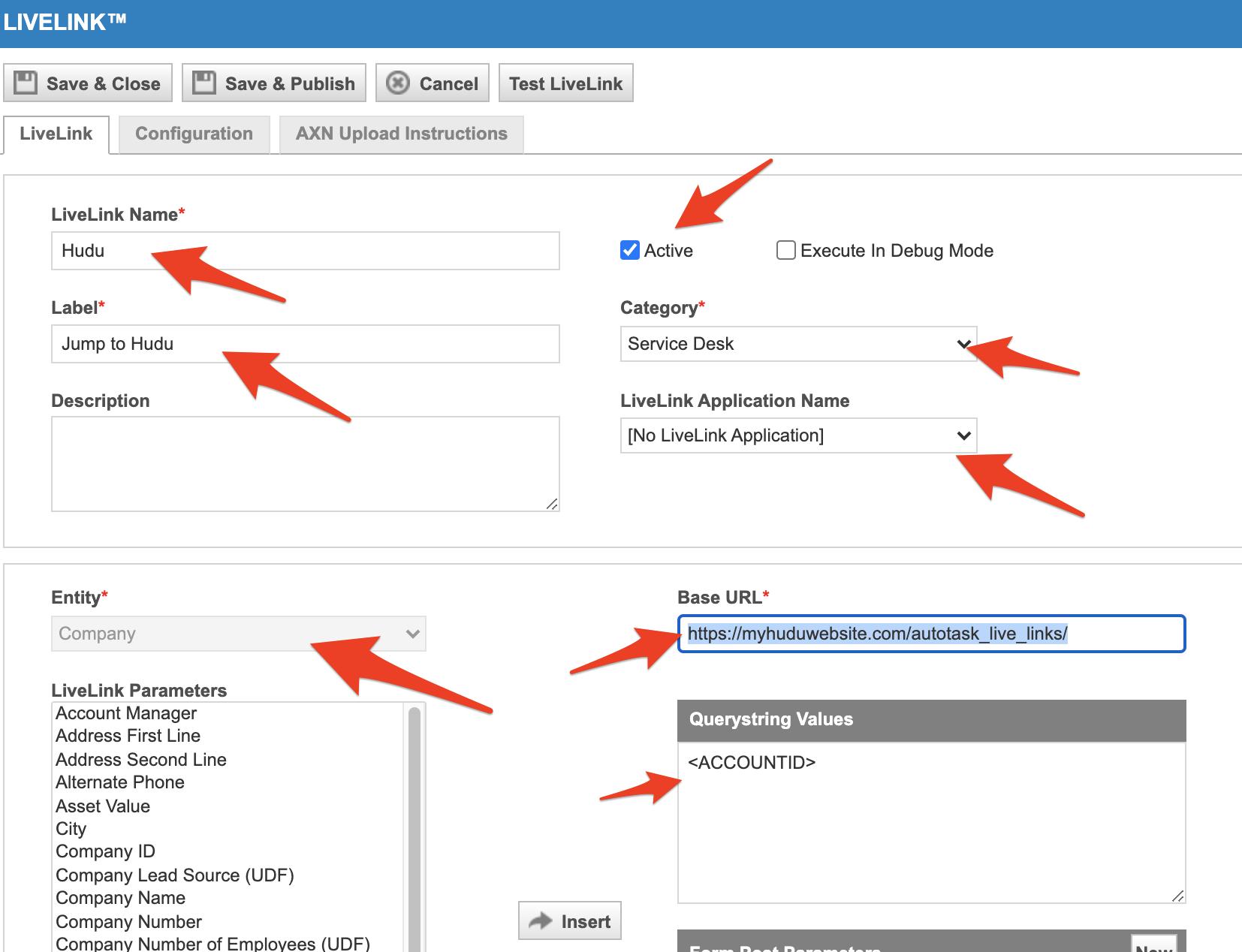Click the circled X icon on Cancel
This screenshot has width=1242, height=952.
point(398,83)
